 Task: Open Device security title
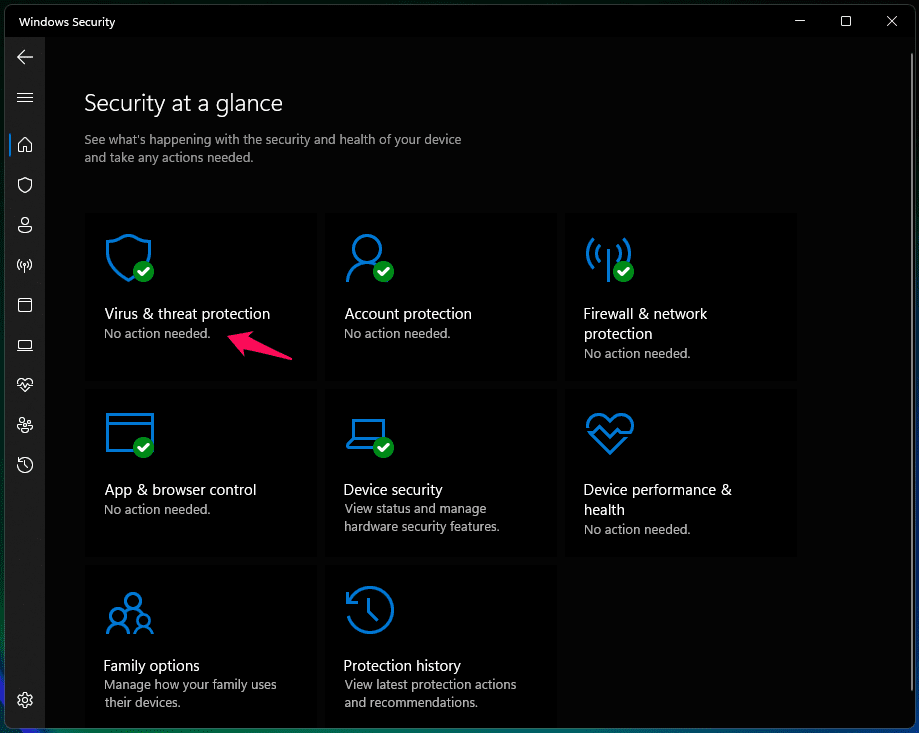click(x=393, y=490)
